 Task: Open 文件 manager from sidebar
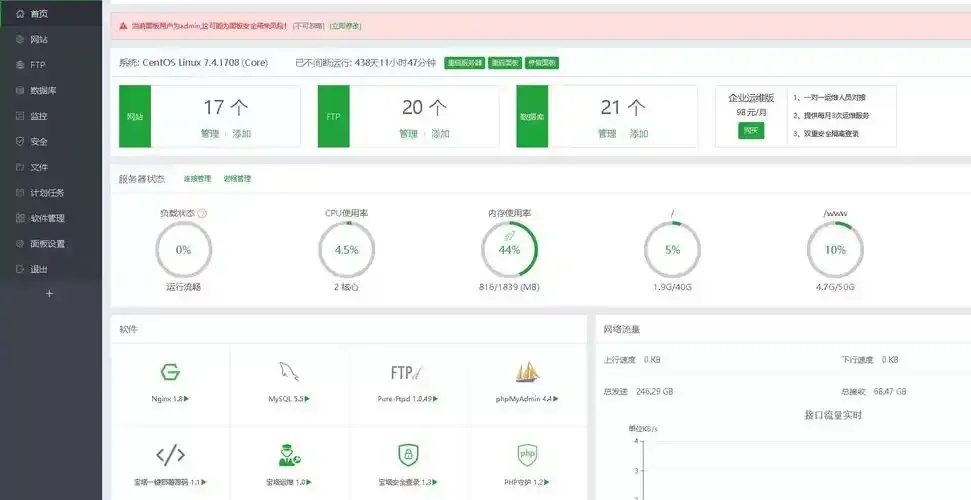coord(51,167)
